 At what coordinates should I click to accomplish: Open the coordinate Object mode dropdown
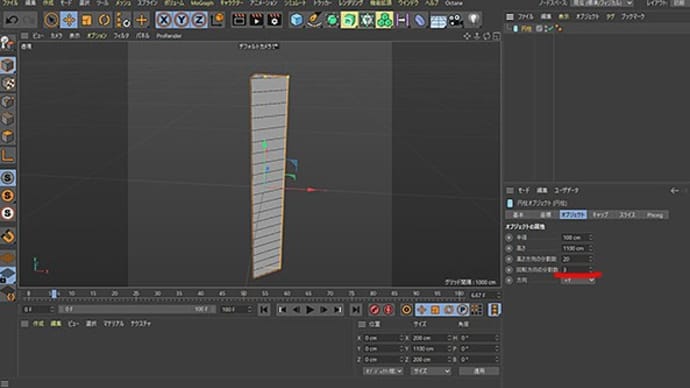383,371
